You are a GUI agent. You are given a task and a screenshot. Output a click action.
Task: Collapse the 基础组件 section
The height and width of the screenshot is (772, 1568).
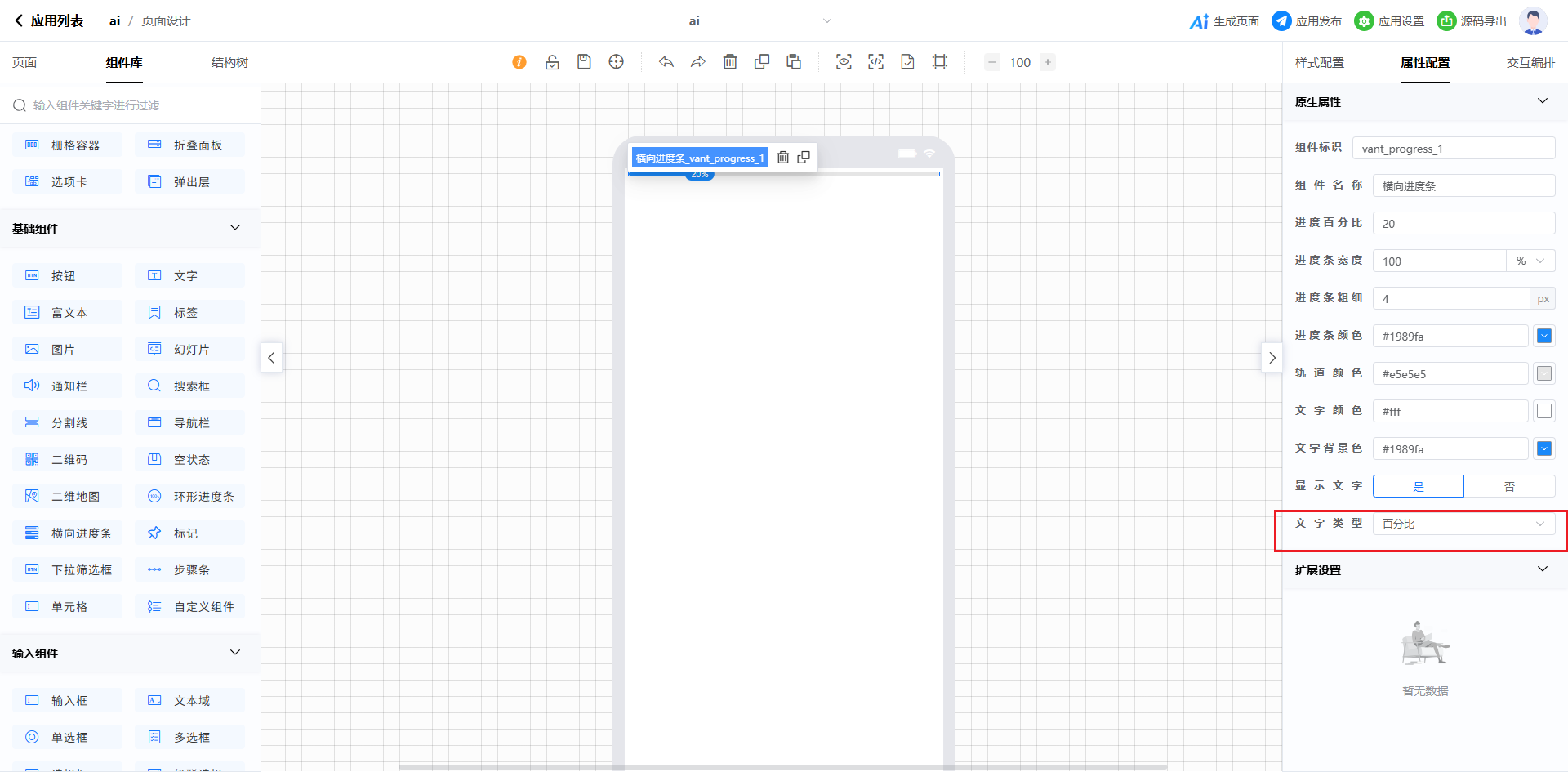[x=235, y=228]
